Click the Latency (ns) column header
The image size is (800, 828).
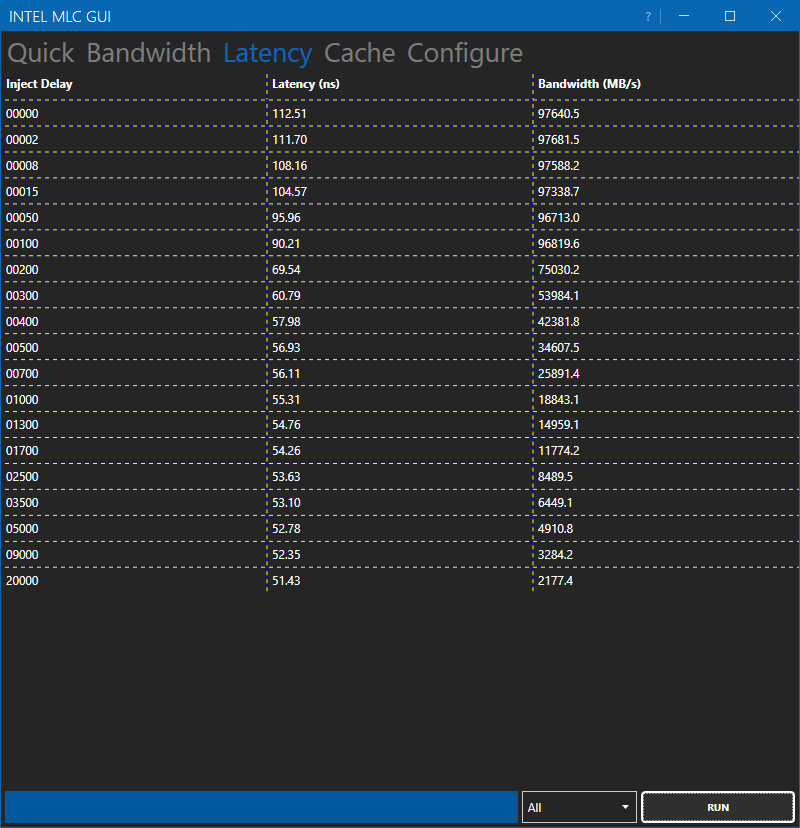(306, 84)
